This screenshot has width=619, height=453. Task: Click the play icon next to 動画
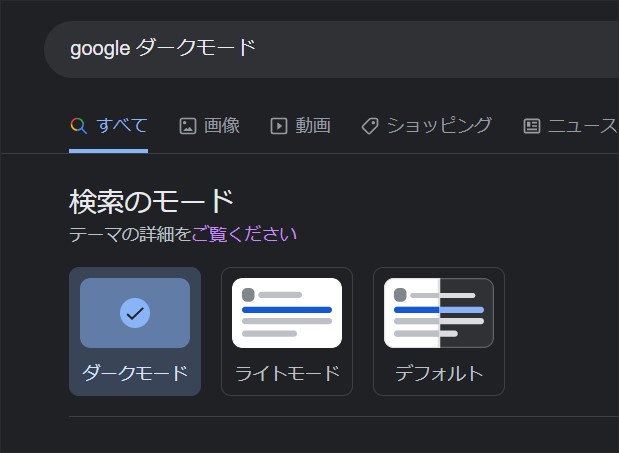[x=279, y=126]
